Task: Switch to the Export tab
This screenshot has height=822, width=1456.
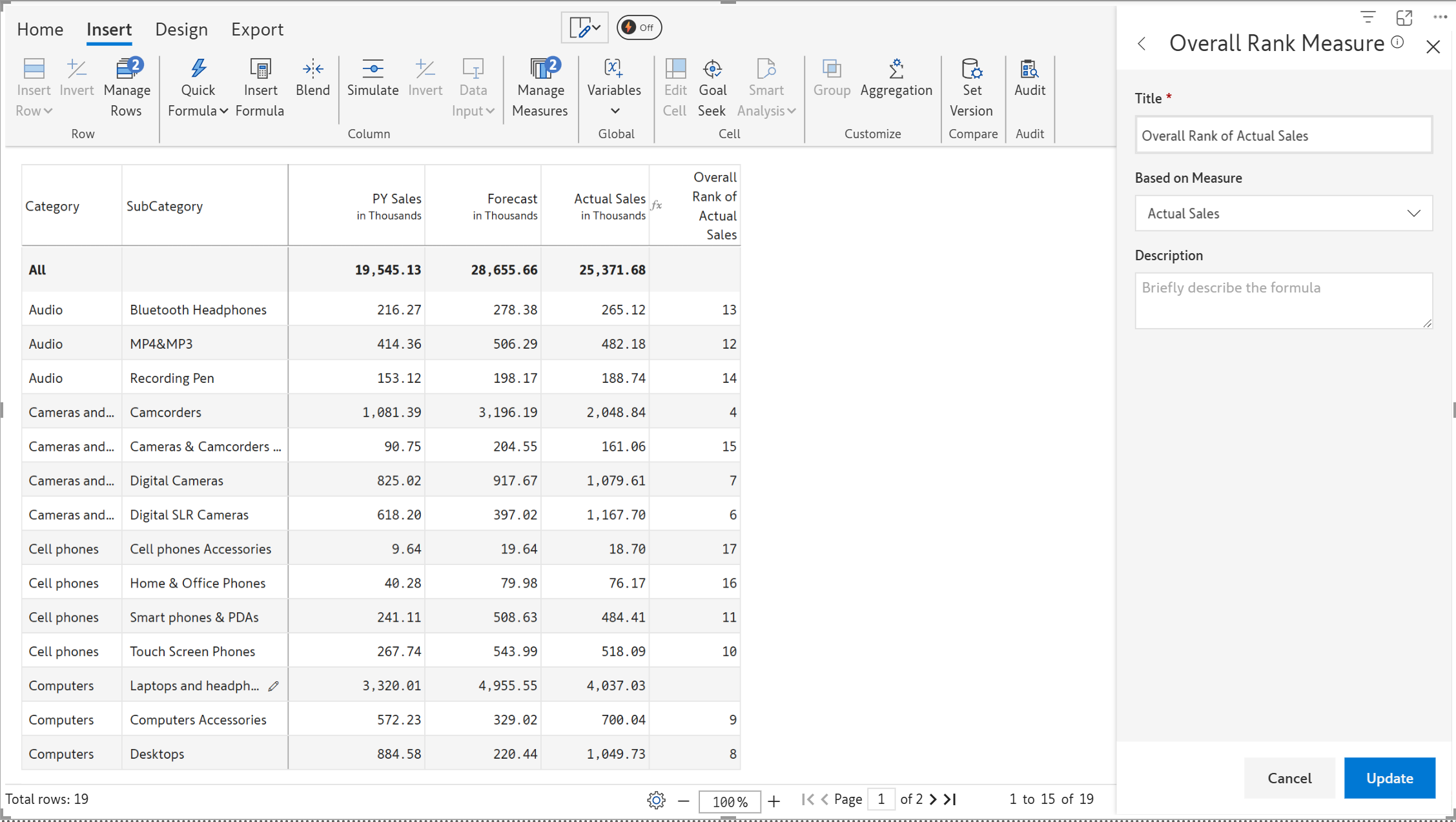Action: point(257,30)
